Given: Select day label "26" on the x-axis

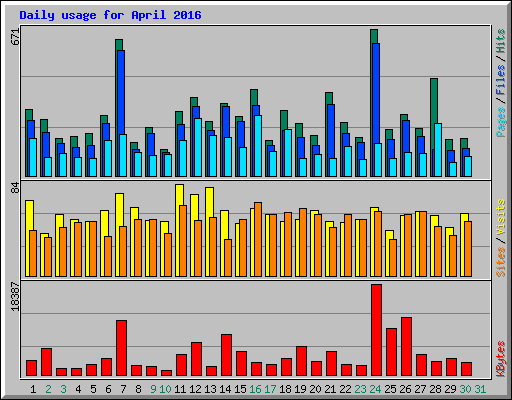Looking at the screenshot, I should coord(405,389).
